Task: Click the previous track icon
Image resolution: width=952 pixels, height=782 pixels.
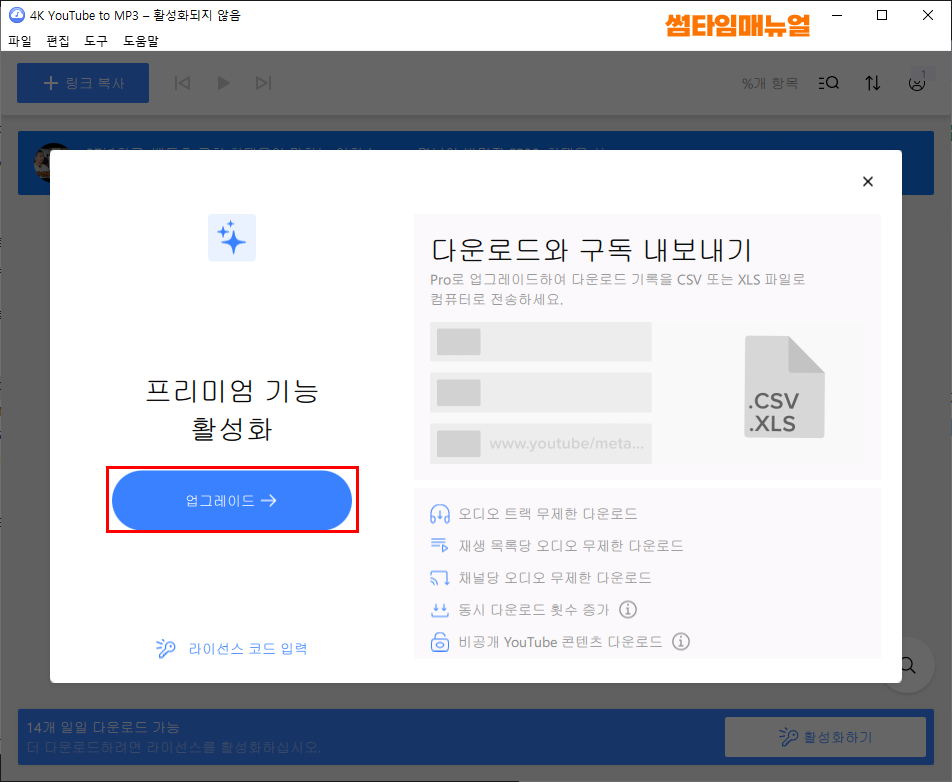Action: (x=182, y=83)
